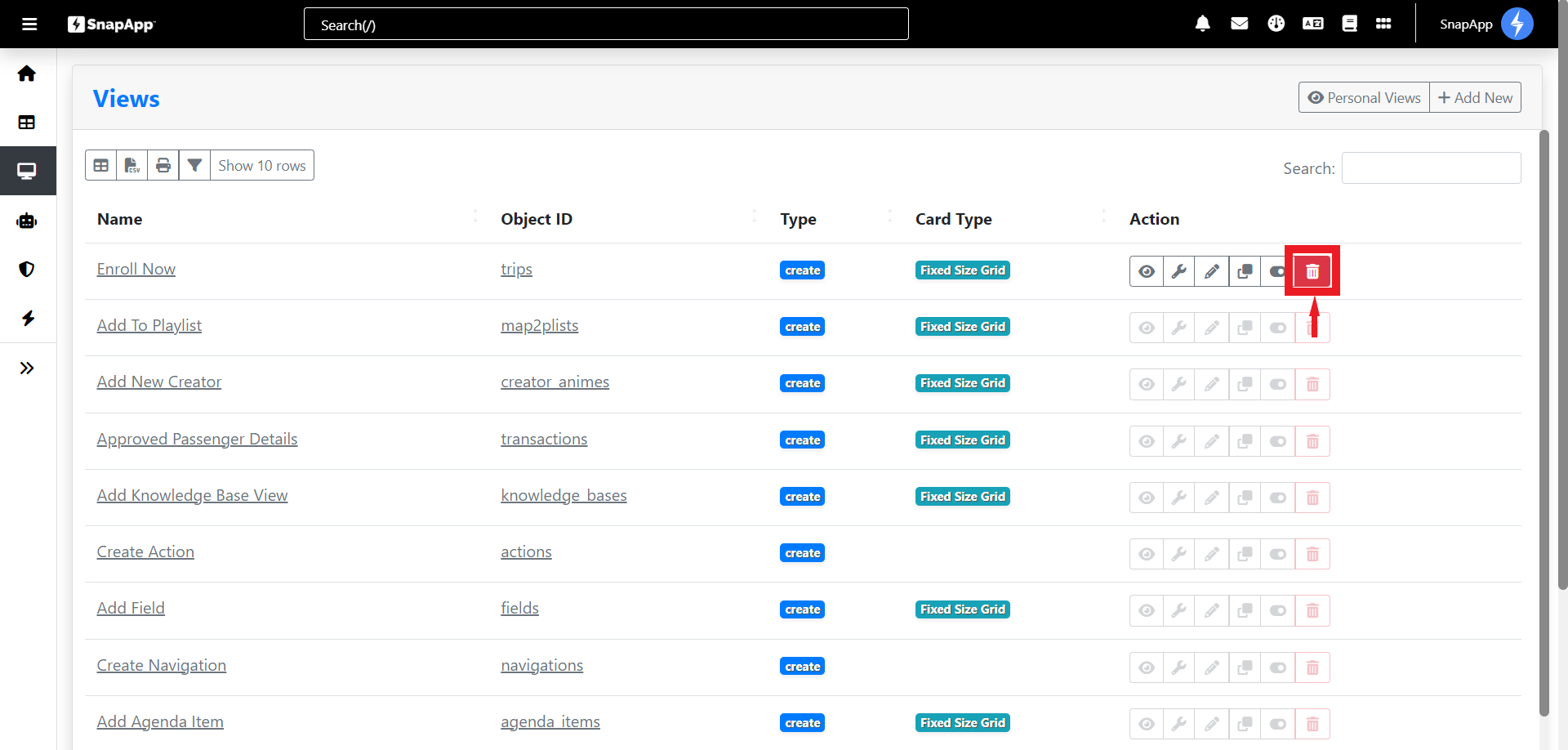Open the hamburger menu in the top bar
Image resolution: width=1568 pixels, height=750 pixels.
tap(29, 24)
